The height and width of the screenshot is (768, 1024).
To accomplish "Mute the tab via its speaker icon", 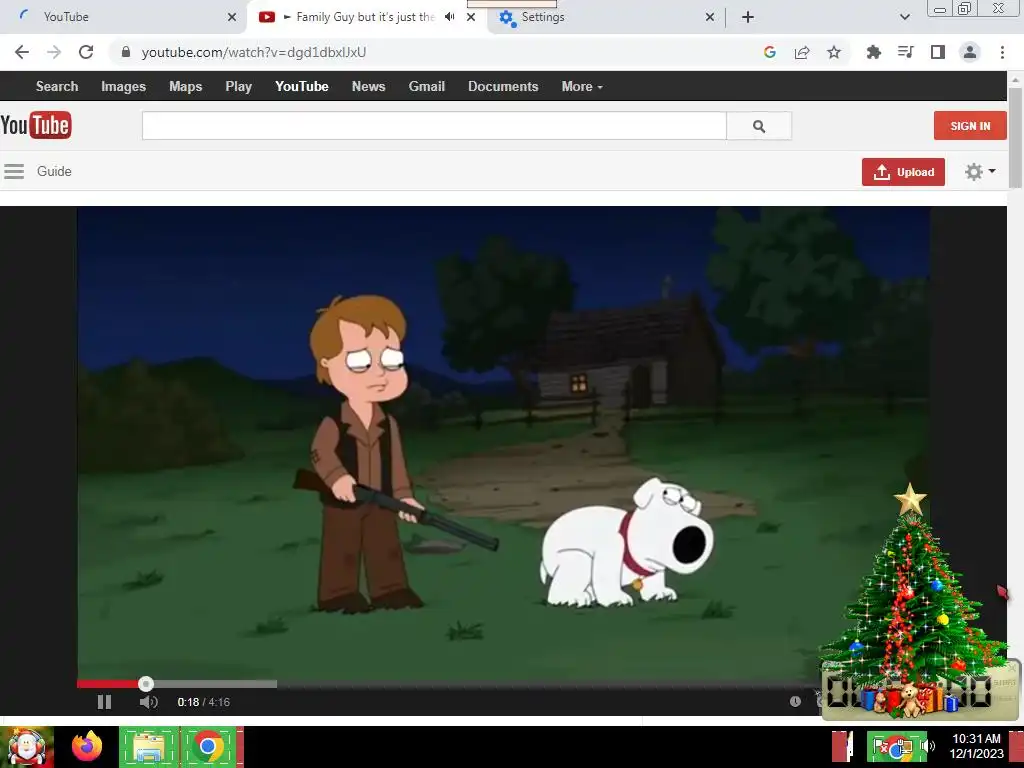I will click(449, 17).
